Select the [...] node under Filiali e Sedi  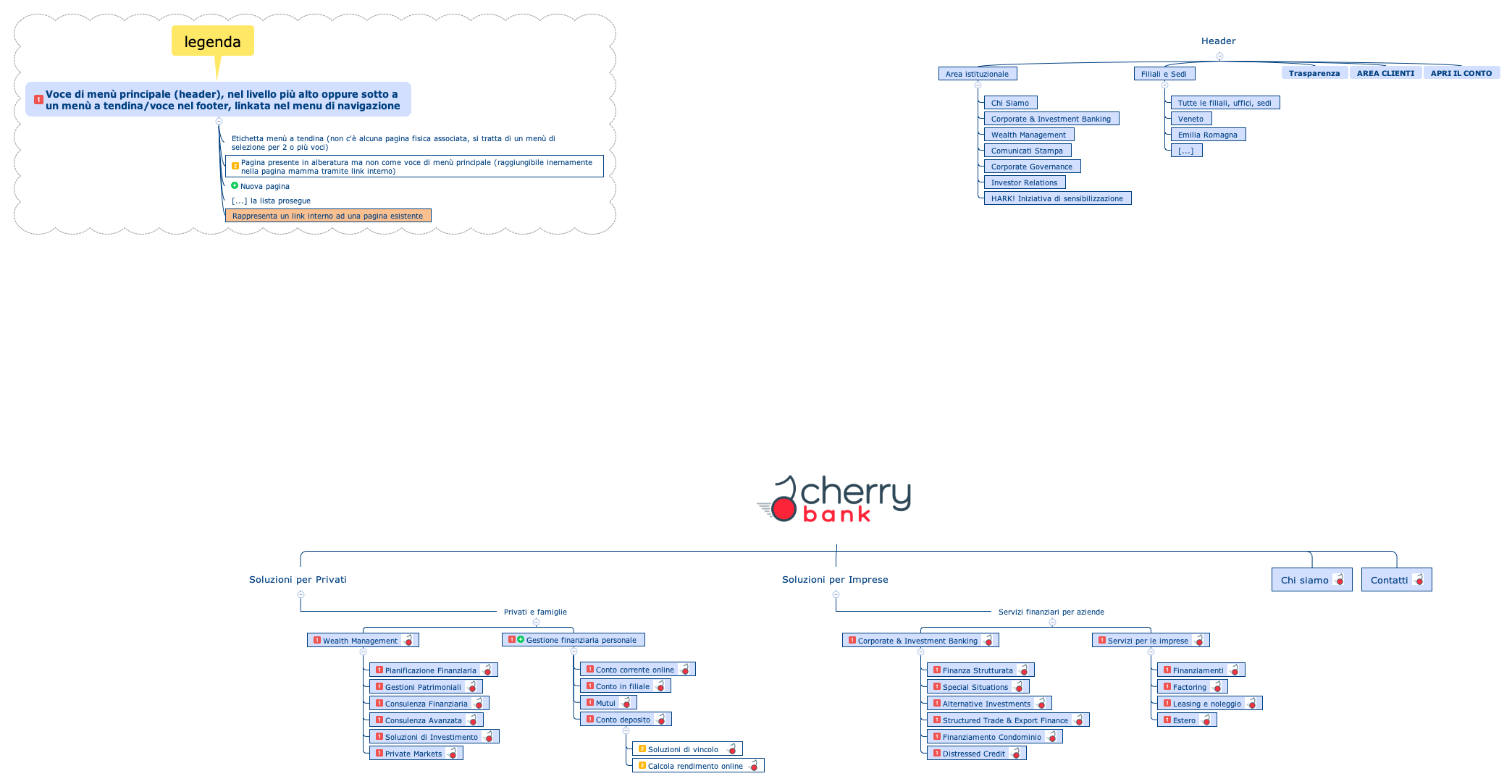coord(1186,151)
